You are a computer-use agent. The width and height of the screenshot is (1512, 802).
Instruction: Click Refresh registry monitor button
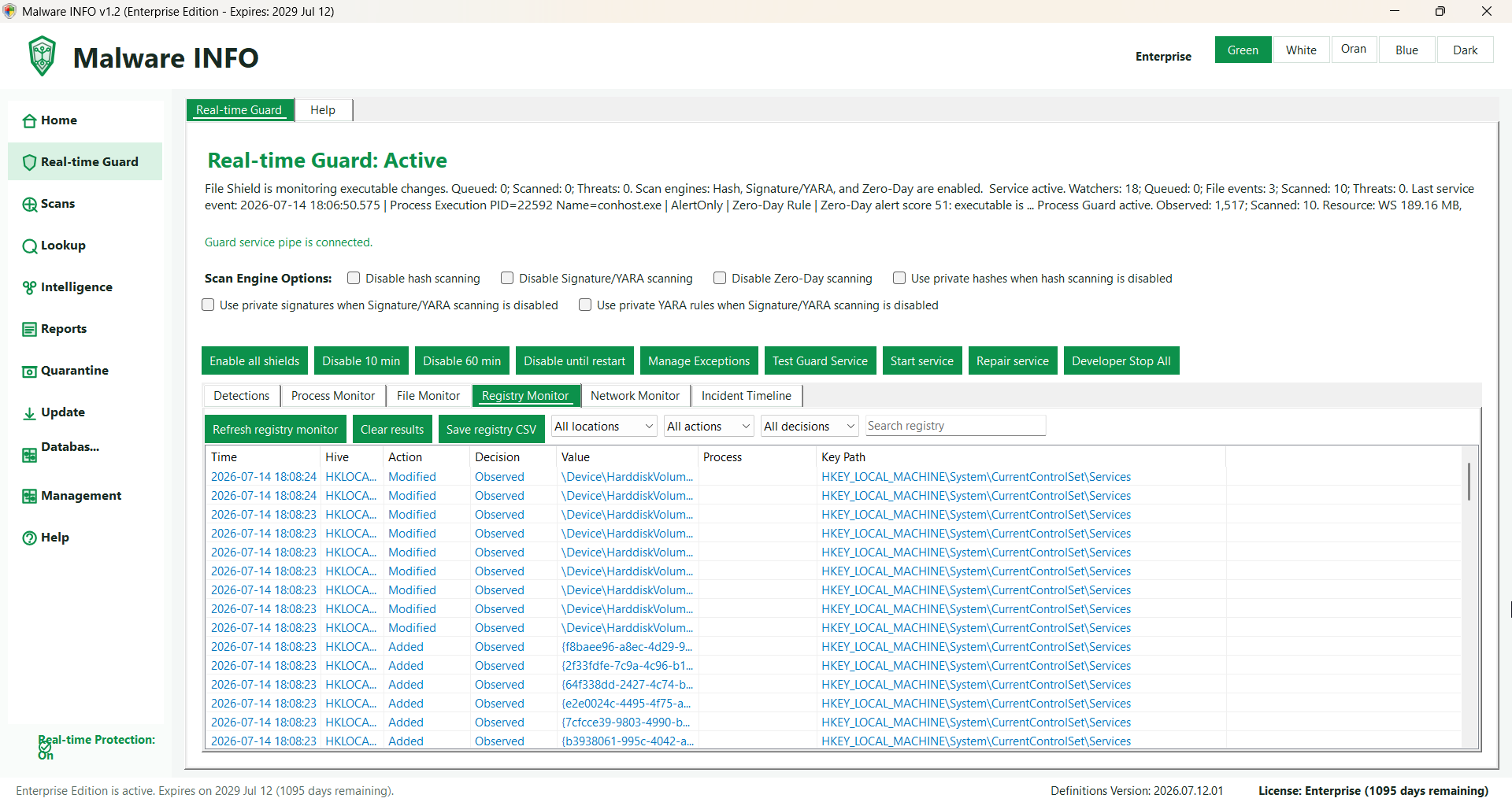pos(275,429)
